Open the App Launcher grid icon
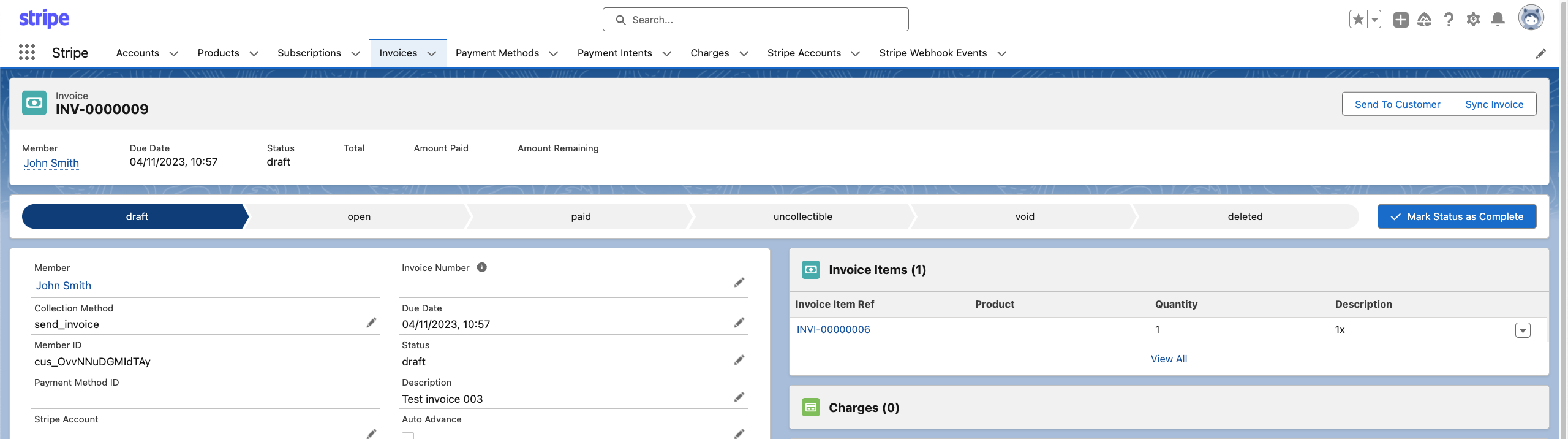 pos(27,53)
